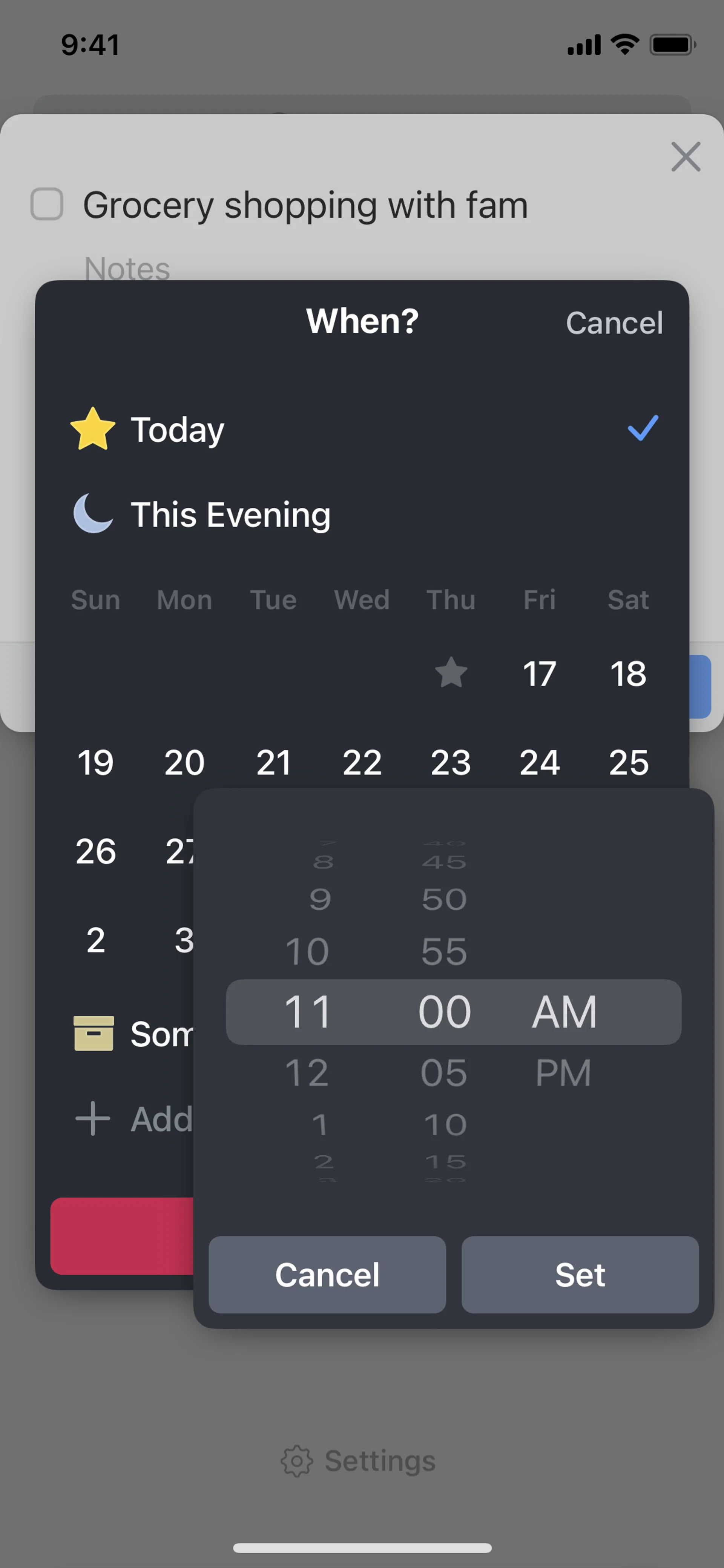Tap the This Evening moon icon
The image size is (724, 1568).
[92, 514]
